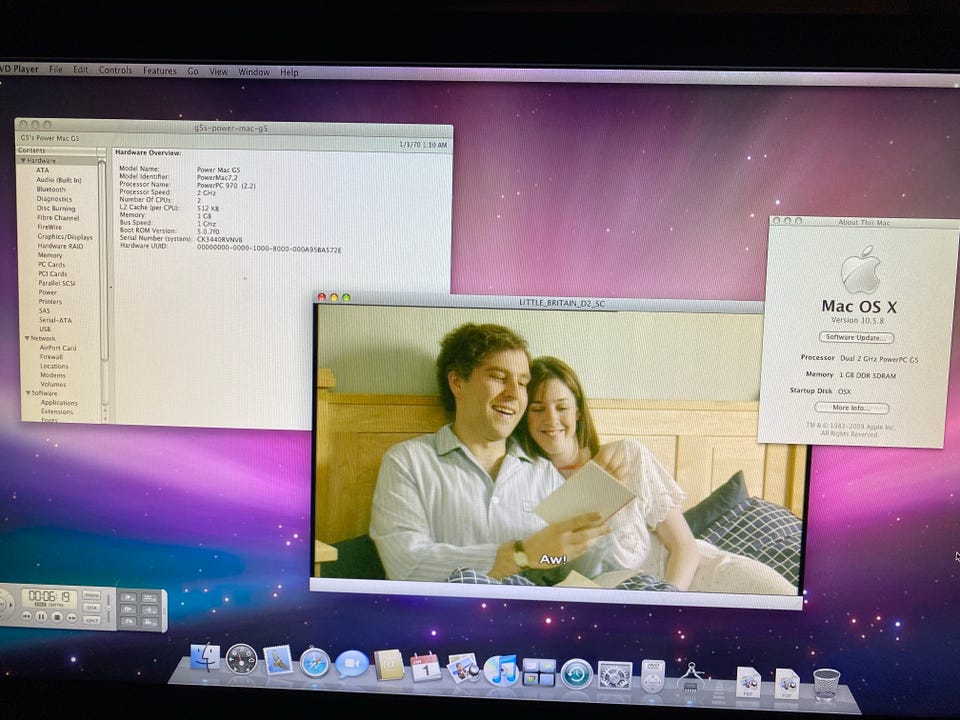The image size is (960, 720).
Task: Collapse the Software section in System Profiler
Action: coord(28,393)
